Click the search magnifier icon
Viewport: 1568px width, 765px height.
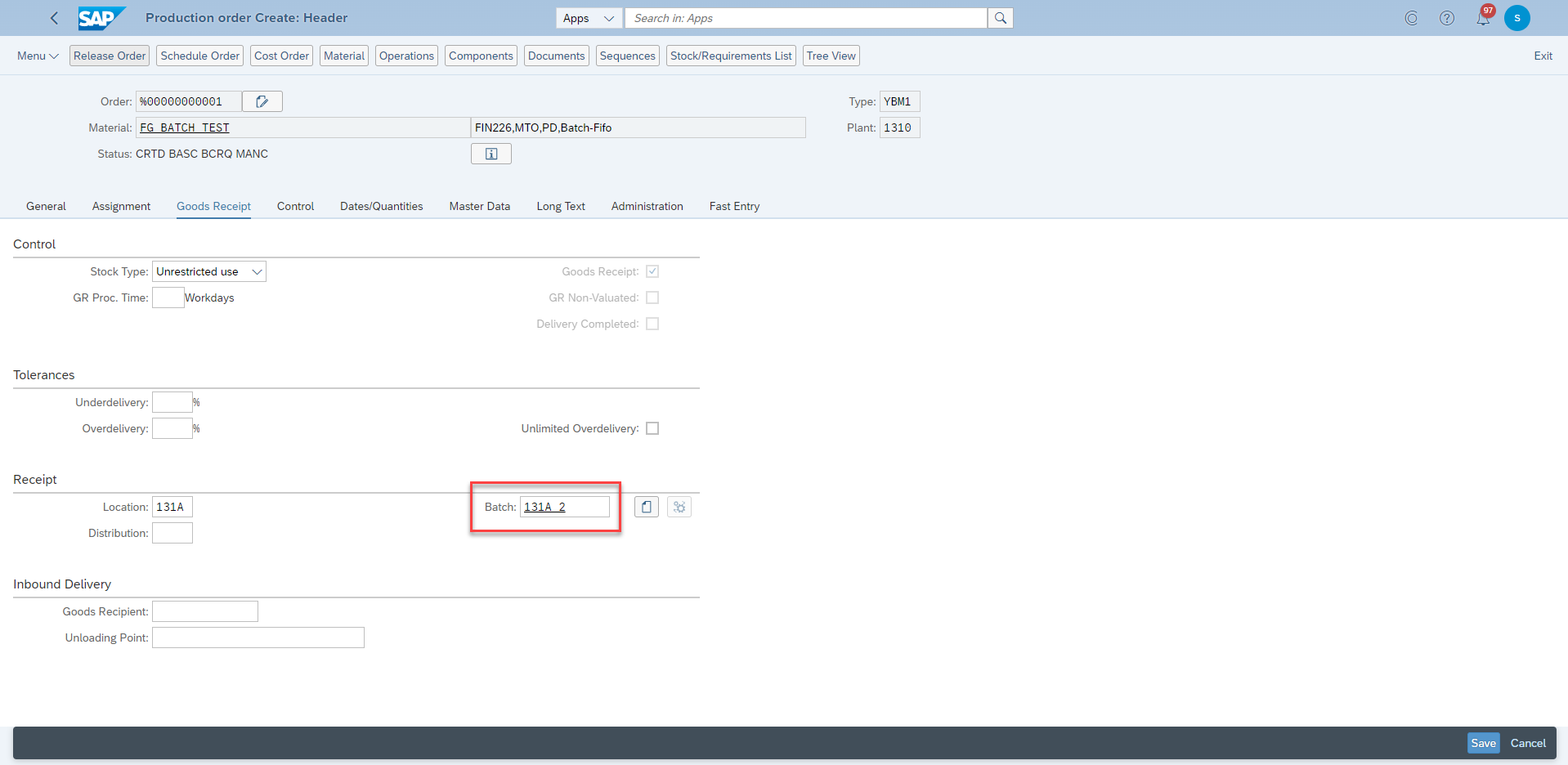(x=1001, y=18)
